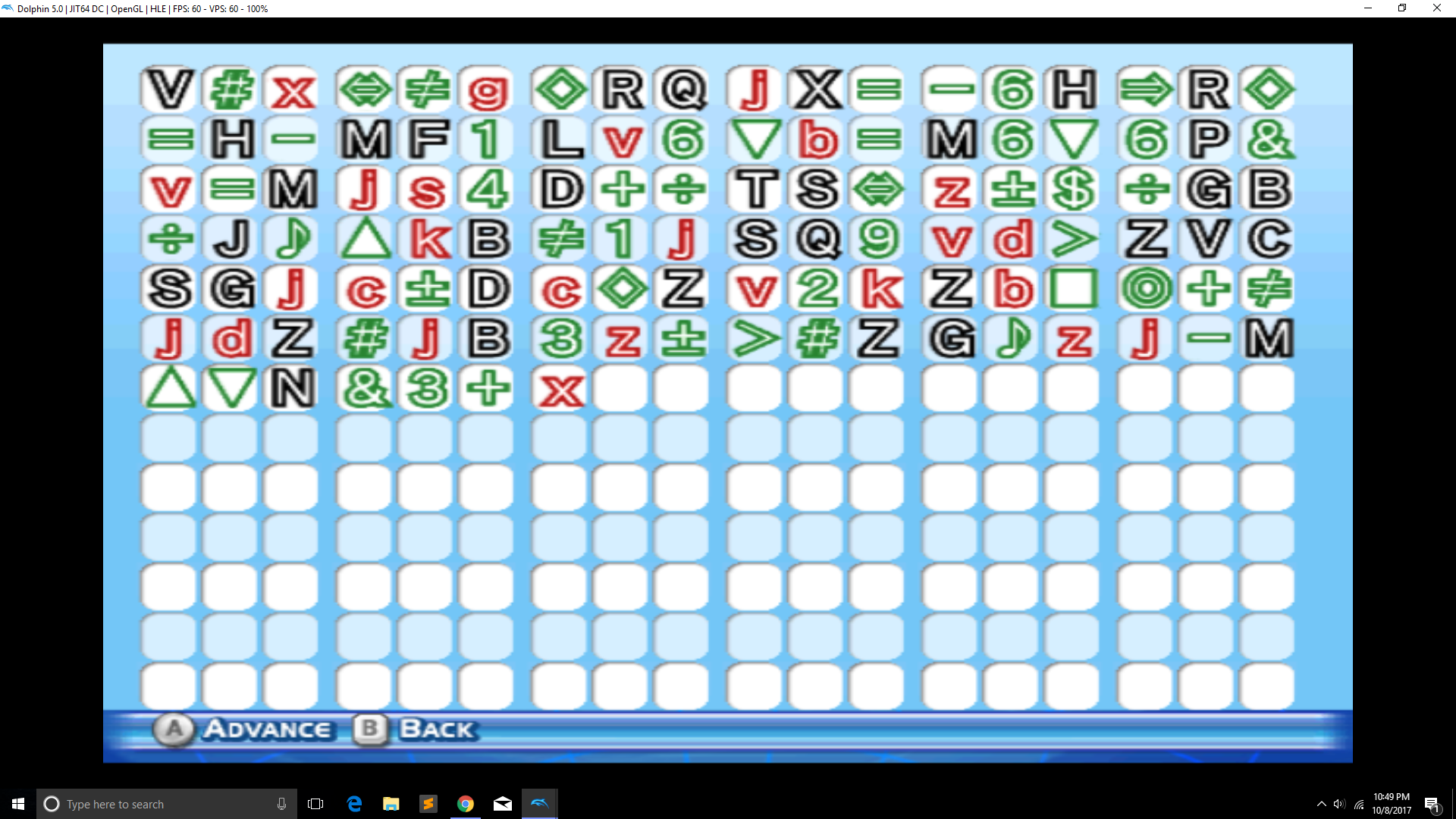Click the ampersand next to black P
1456x819 pixels.
tap(1269, 140)
